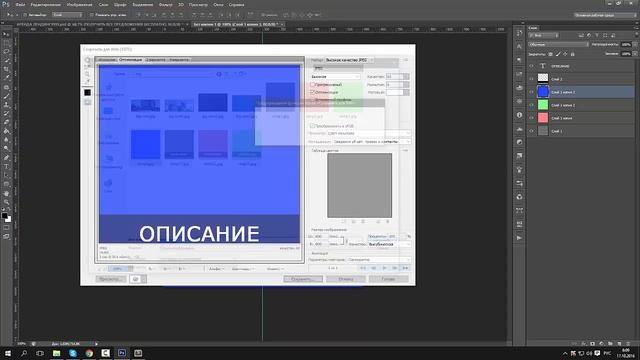Click the Готово button
Image resolution: width=640 pixels, height=360 pixels.
(388, 279)
